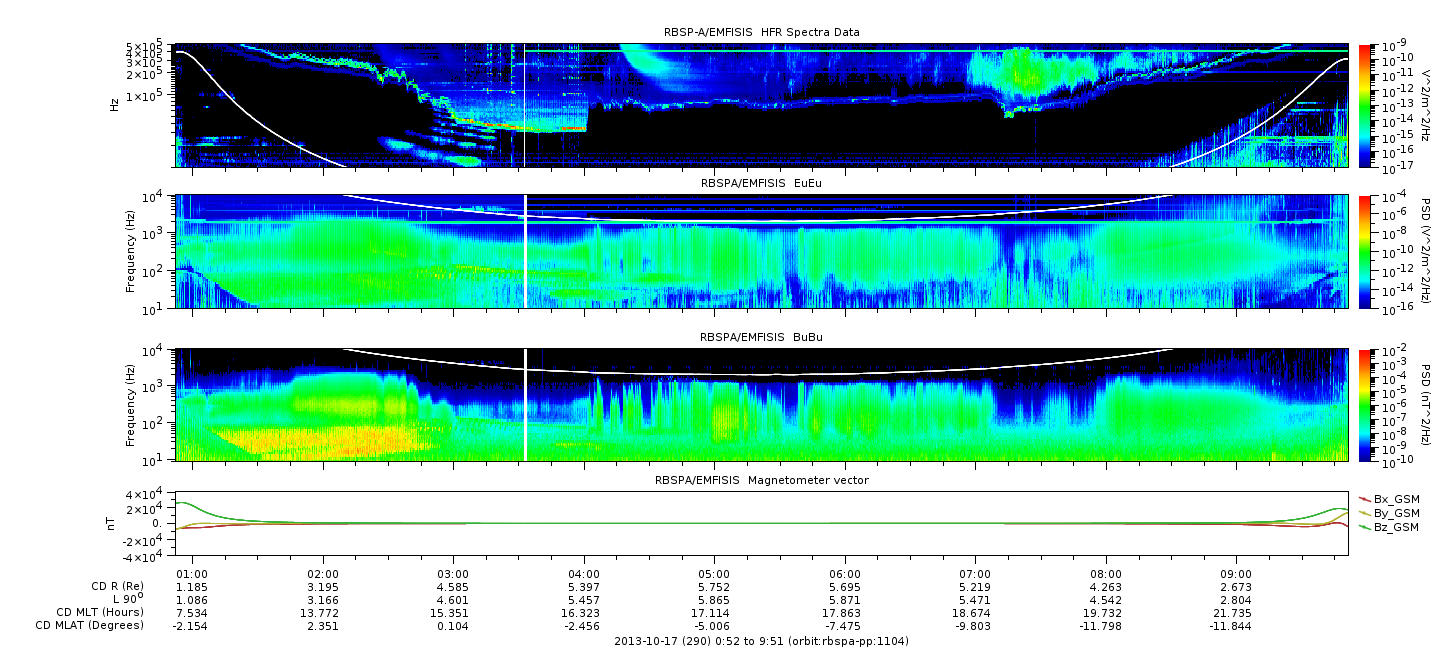Image resolution: width=1447 pixels, height=658 pixels.
Task: Click the Magnetometer vector panel title
Action: point(761,480)
